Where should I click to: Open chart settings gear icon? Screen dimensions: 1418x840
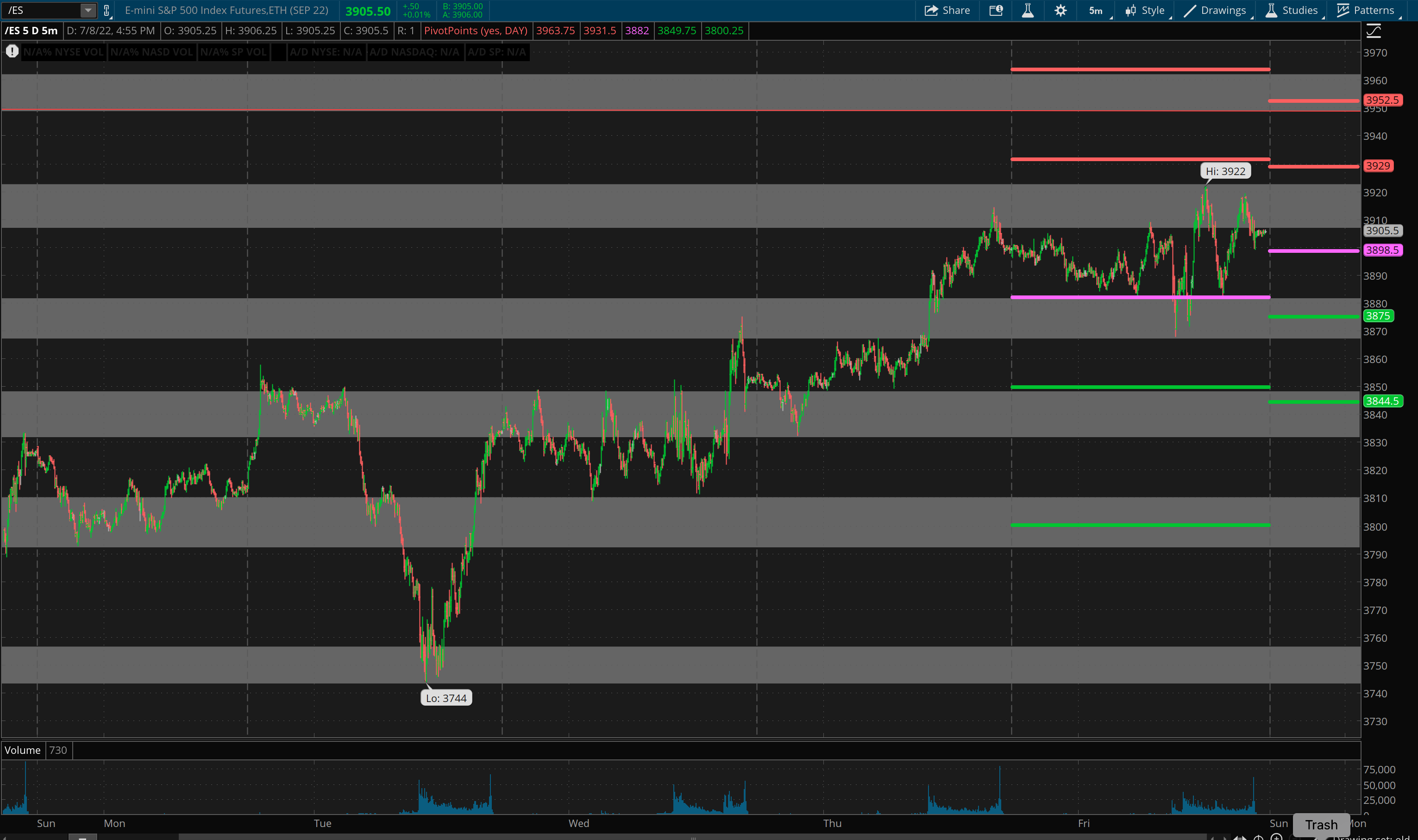pyautogui.click(x=1061, y=10)
